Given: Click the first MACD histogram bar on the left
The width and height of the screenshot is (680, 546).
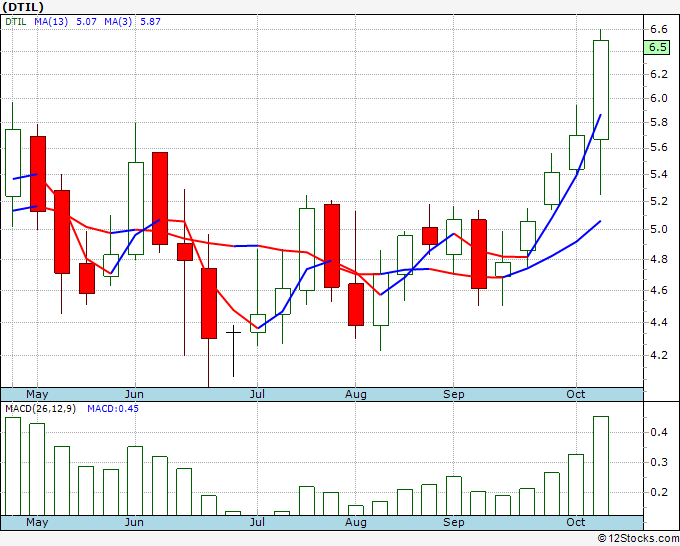Looking at the screenshot, I should pyautogui.click(x=13, y=466).
